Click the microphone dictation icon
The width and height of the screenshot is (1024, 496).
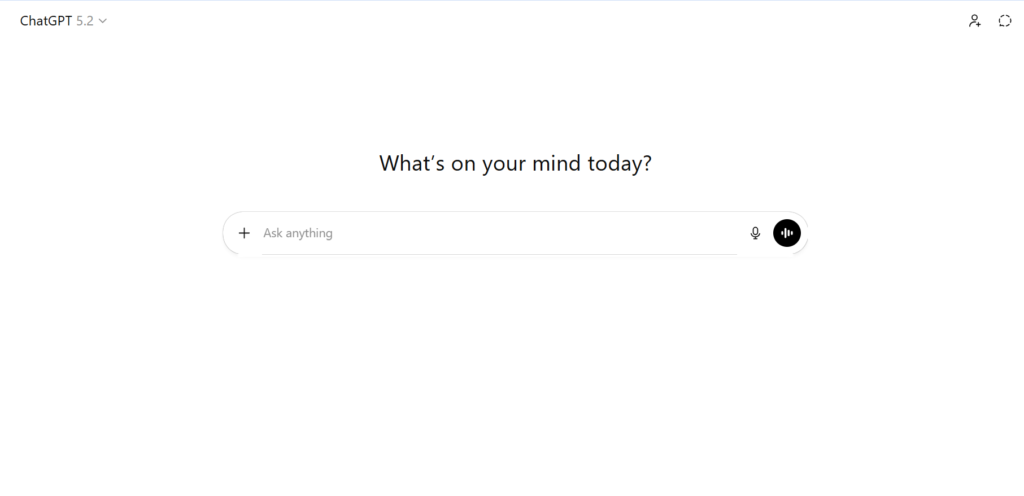[x=755, y=233]
